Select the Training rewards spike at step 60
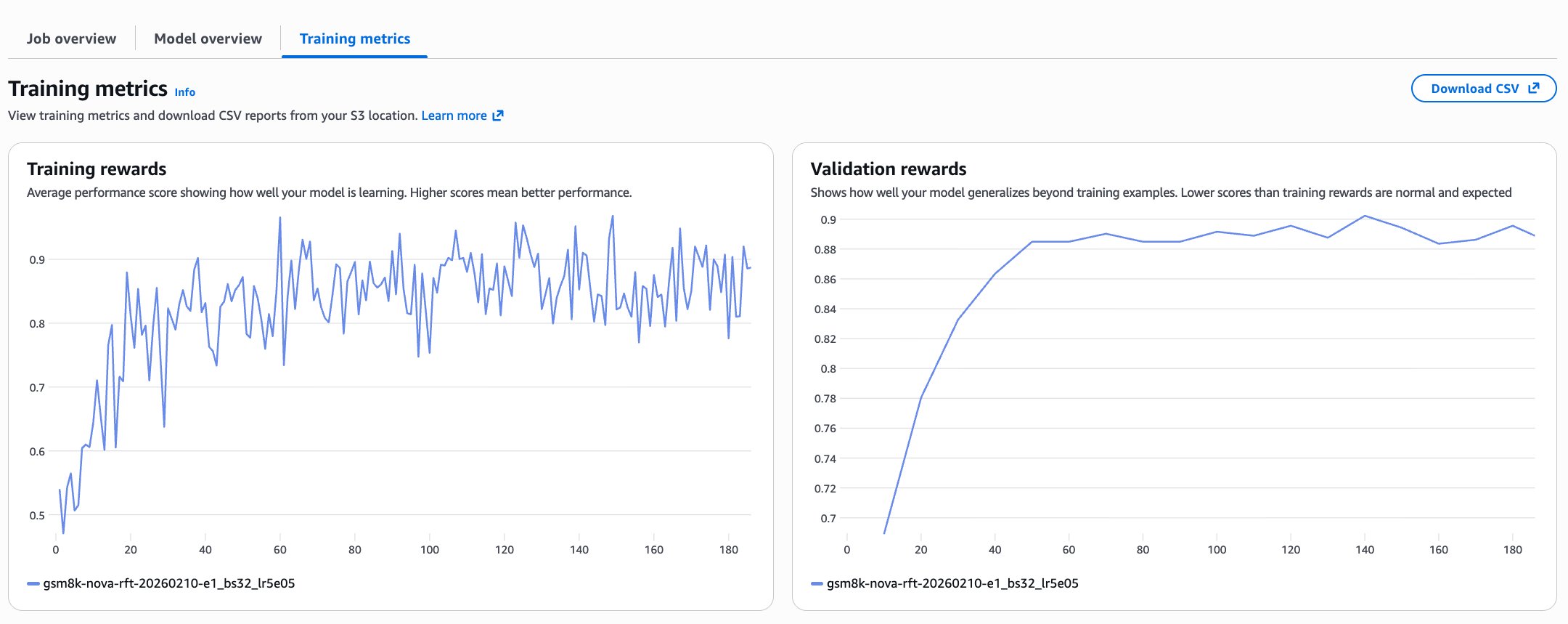Image resolution: width=1568 pixels, height=624 pixels. tap(280, 217)
